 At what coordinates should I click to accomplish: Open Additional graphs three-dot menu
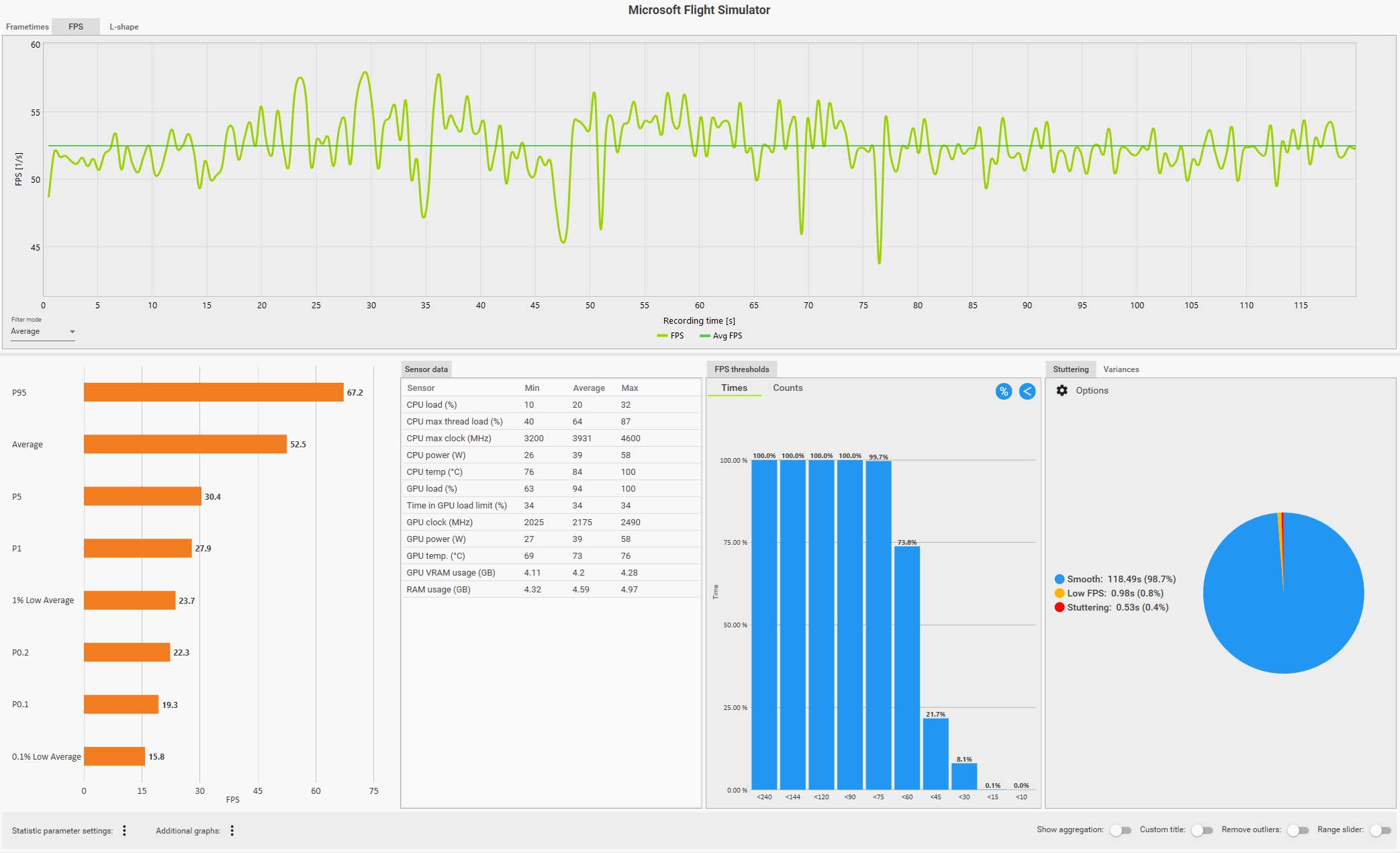232,831
